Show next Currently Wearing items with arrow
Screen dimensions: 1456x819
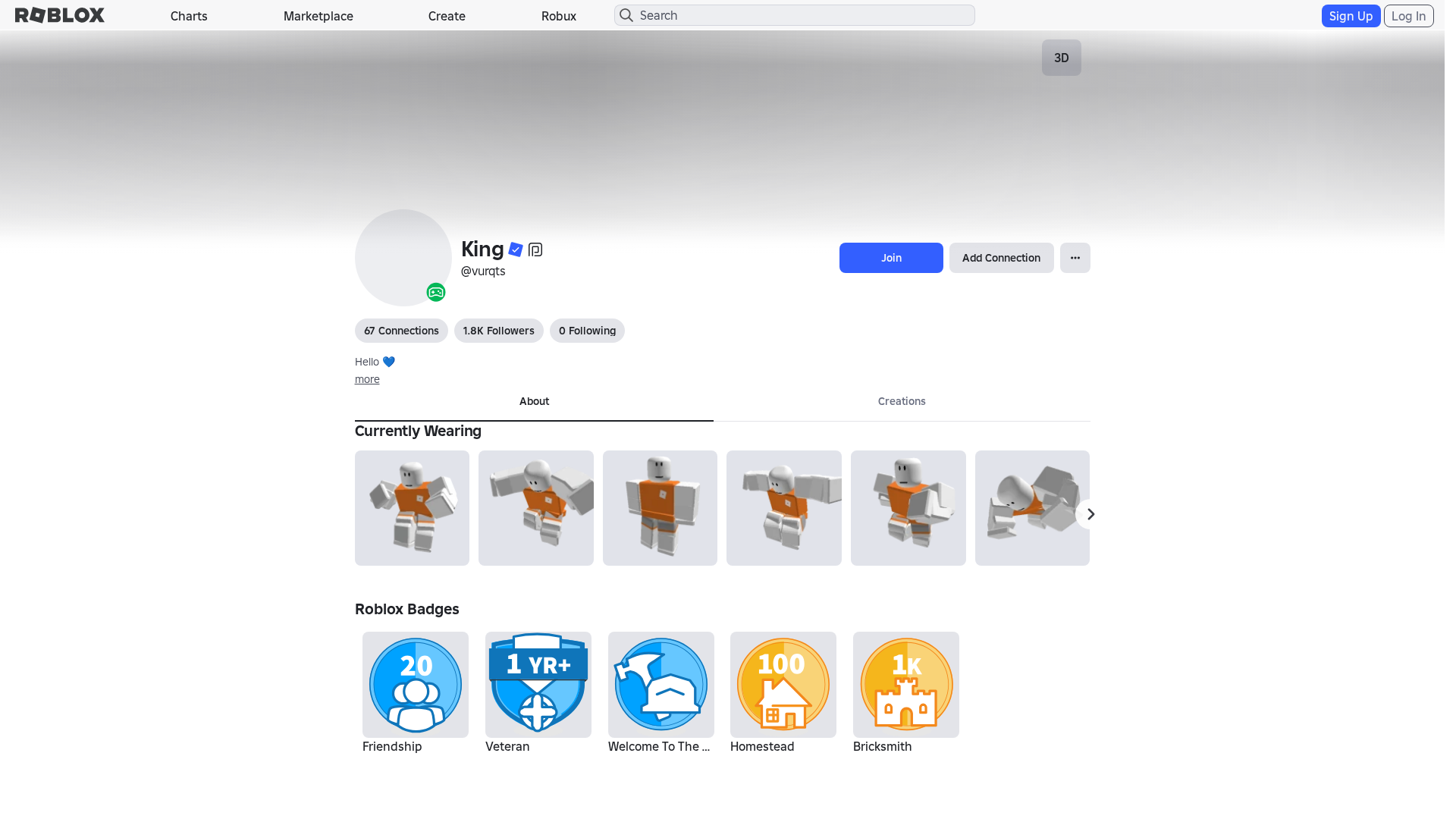pyautogui.click(x=1090, y=514)
